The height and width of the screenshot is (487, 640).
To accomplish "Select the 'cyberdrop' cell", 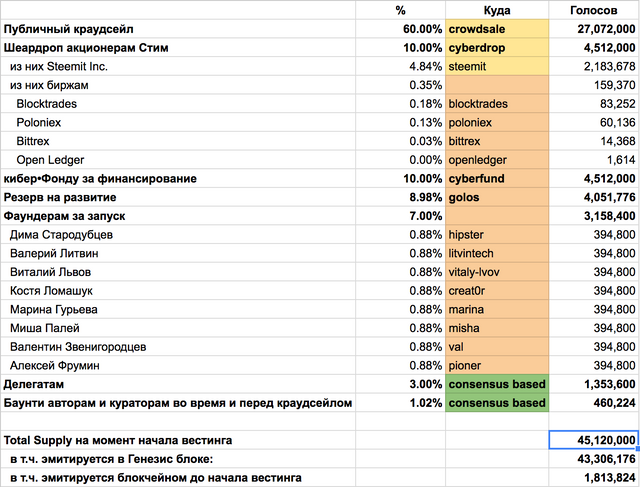I will [497, 48].
